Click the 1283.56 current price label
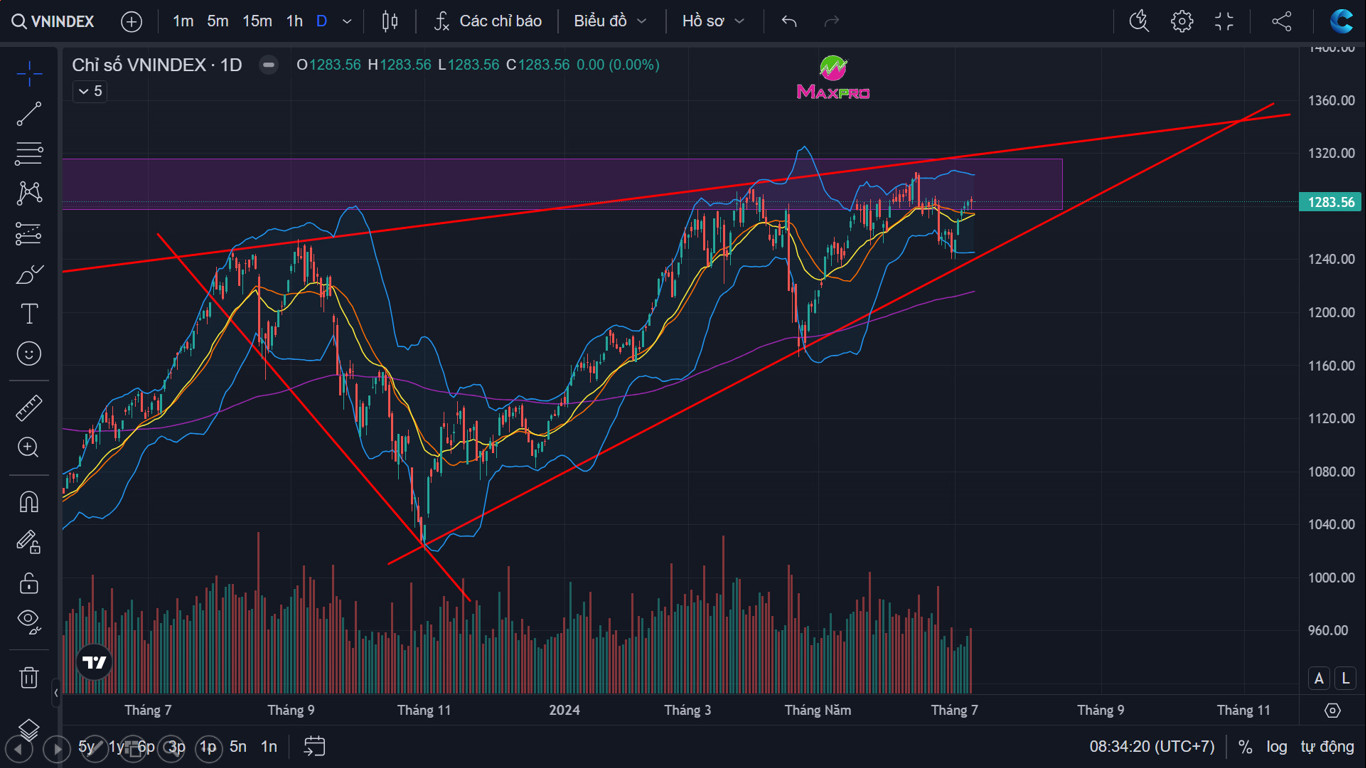This screenshot has width=1366, height=768. pyautogui.click(x=1331, y=202)
